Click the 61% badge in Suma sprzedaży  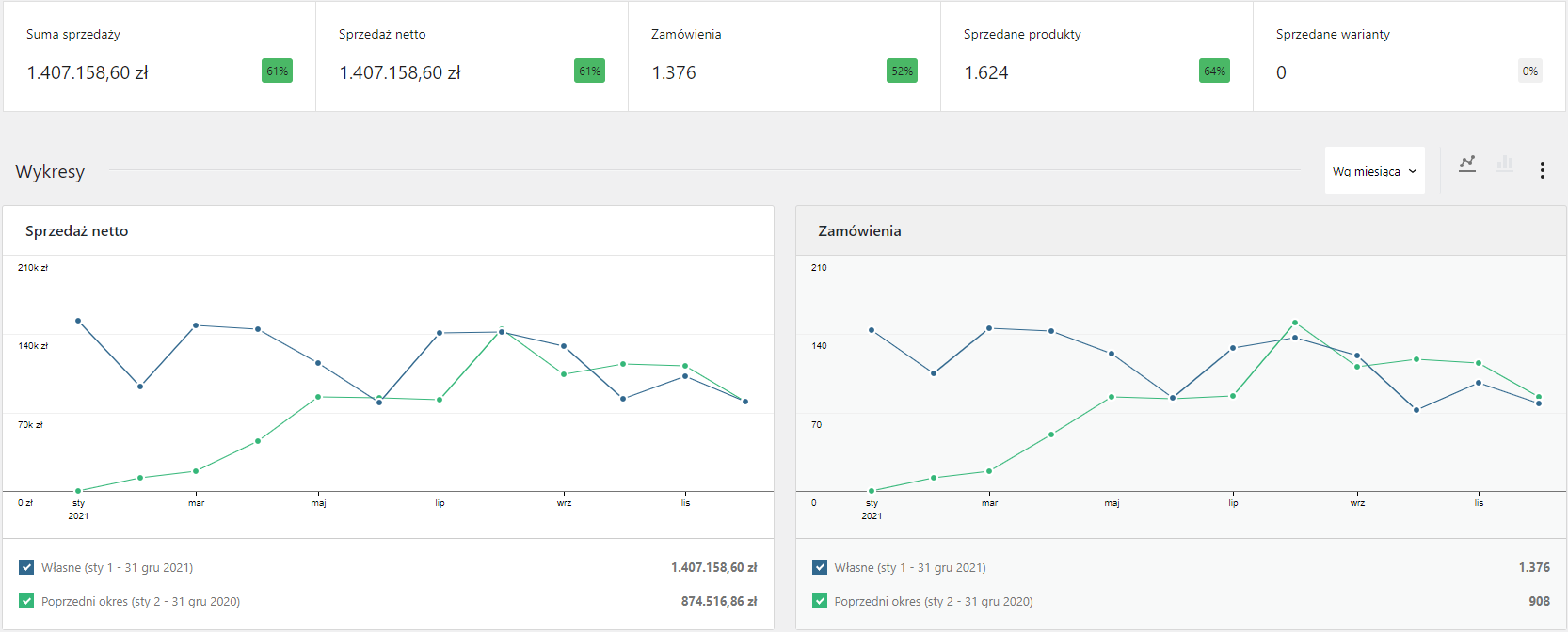click(277, 71)
